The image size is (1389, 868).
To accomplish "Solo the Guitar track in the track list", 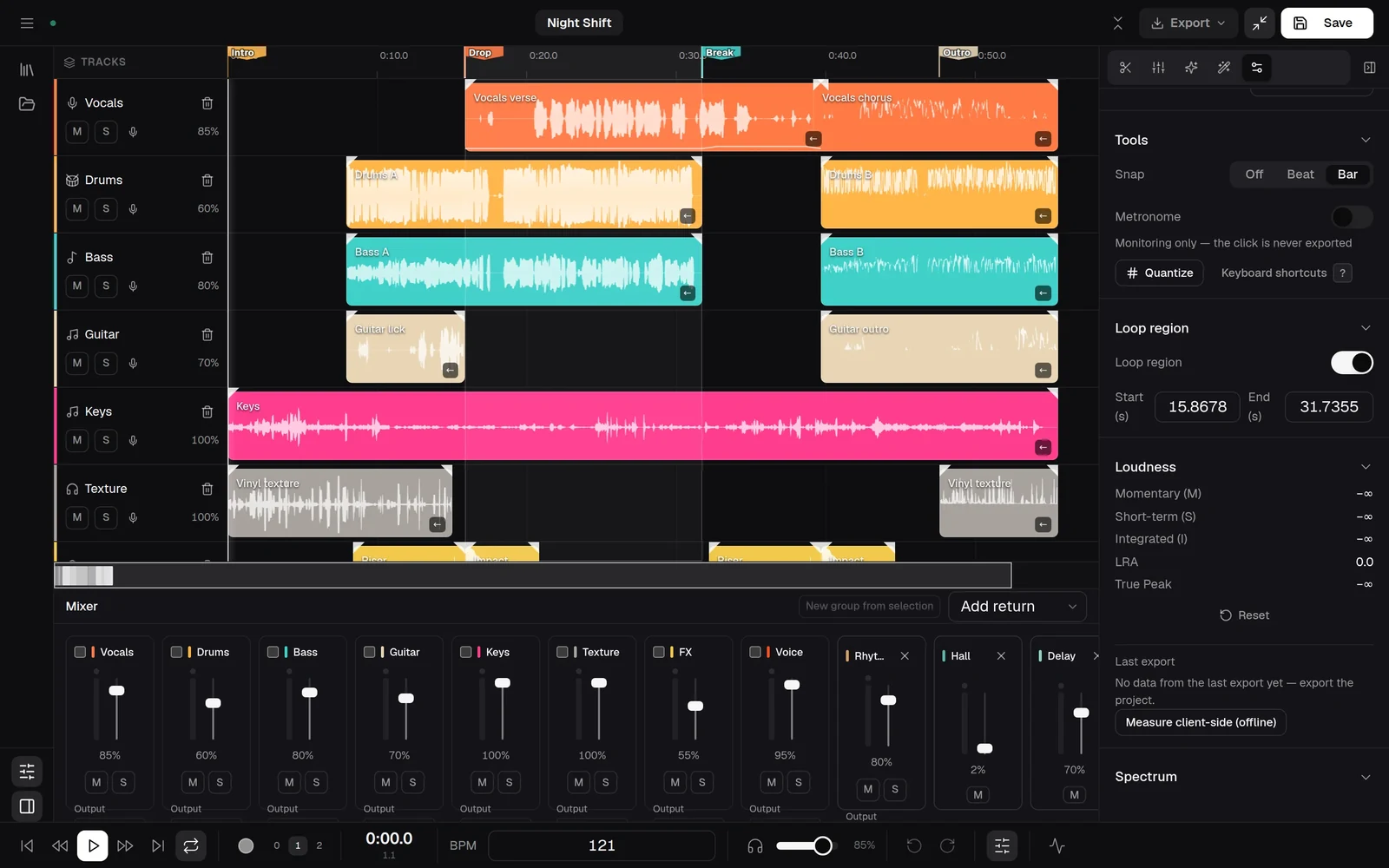I will [x=106, y=363].
